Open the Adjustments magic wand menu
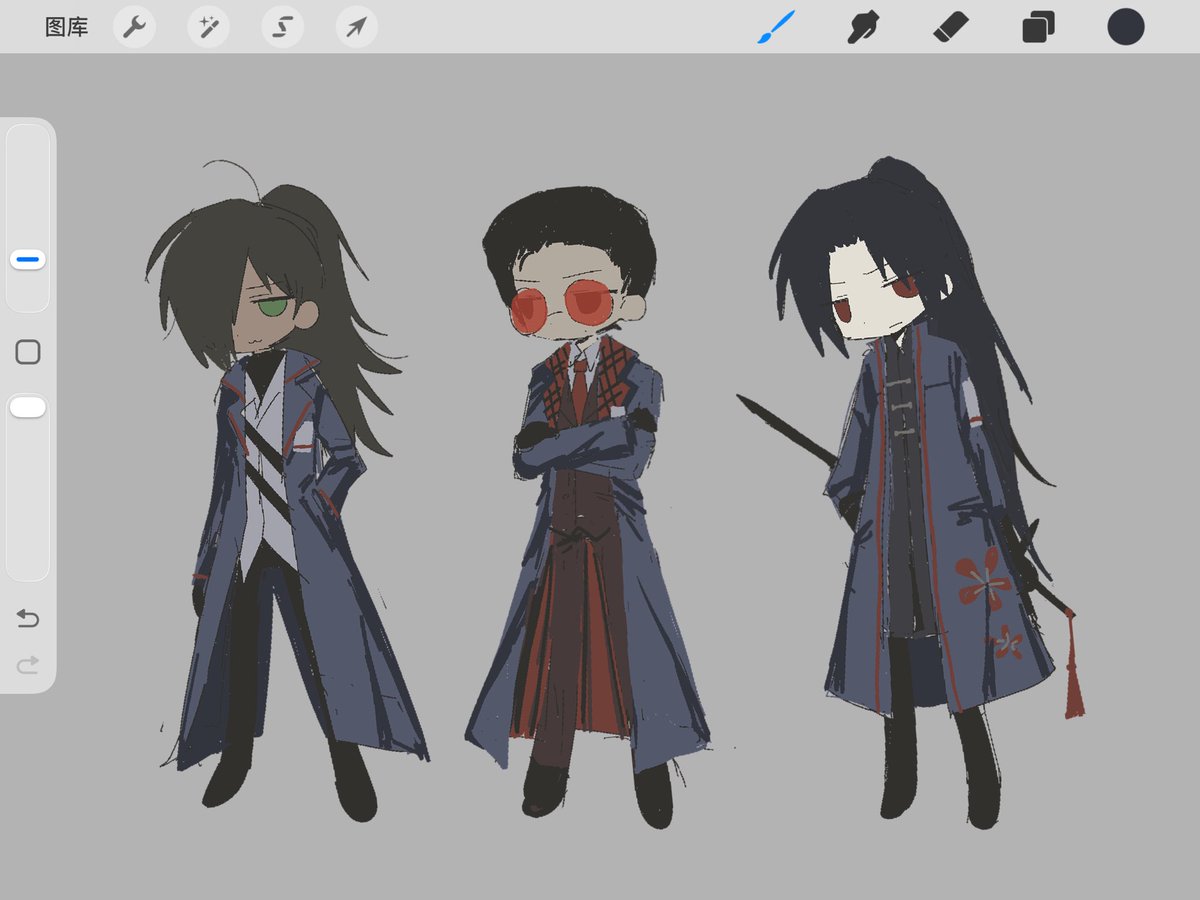 click(x=208, y=27)
